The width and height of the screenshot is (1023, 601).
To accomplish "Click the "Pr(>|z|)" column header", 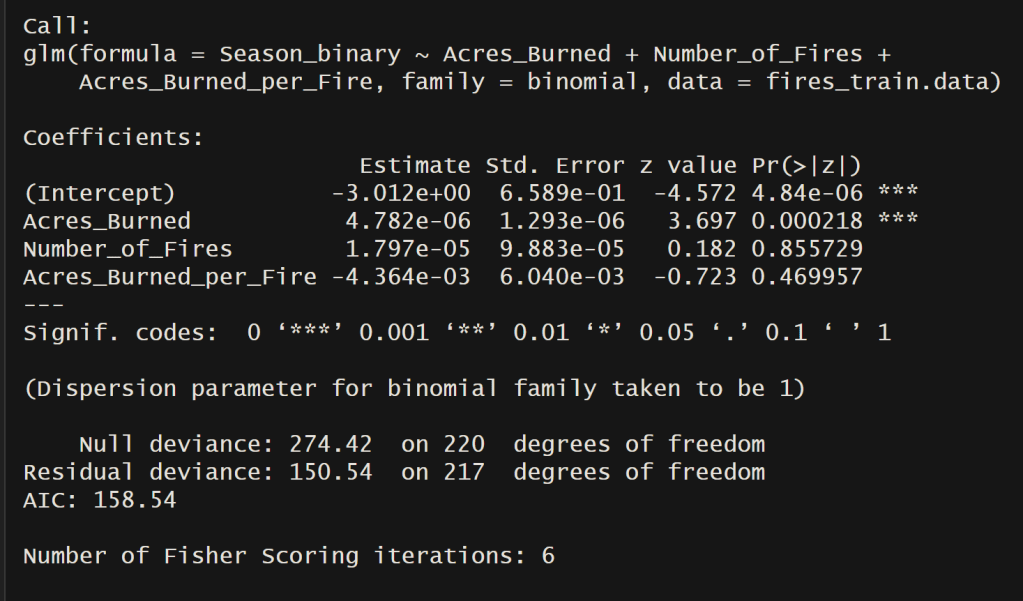I will 806,165.
